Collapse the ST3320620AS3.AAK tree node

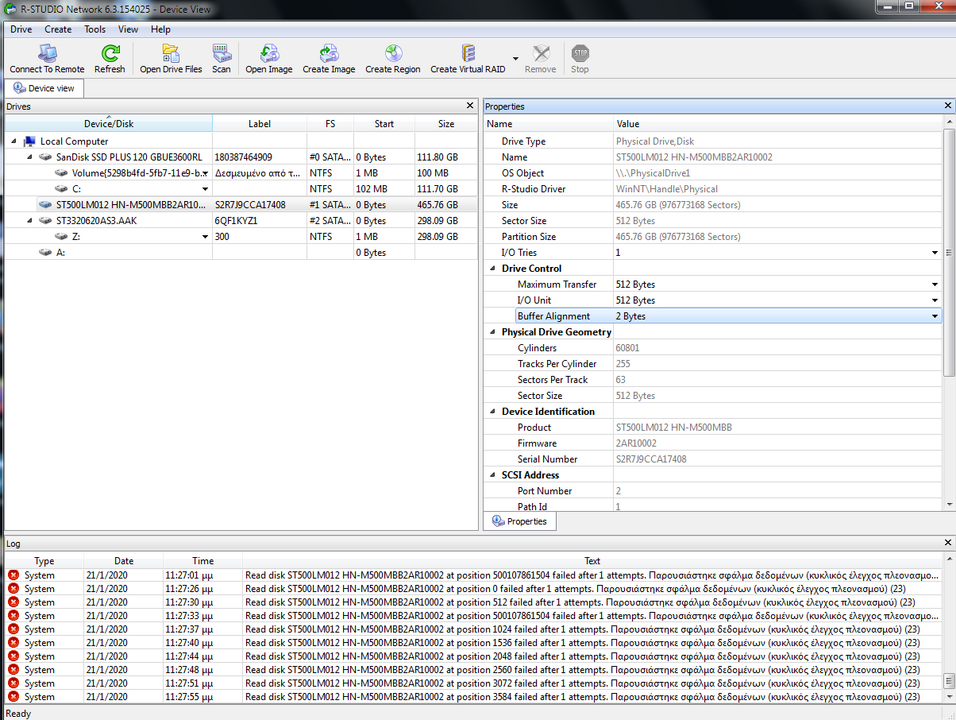coord(29,220)
